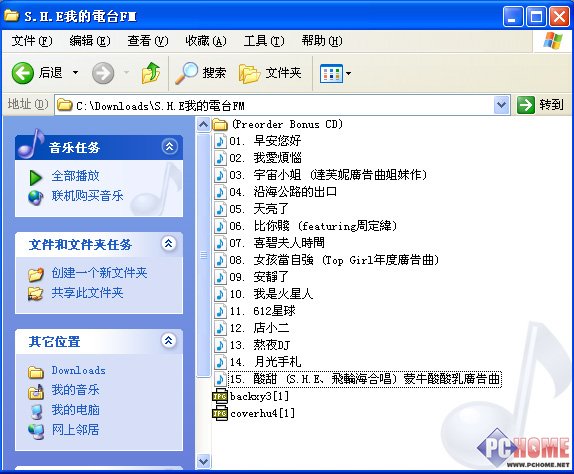Viewport: 574px width, 474px height.
Task: Open the Views dropdown arrow
Action: tap(348, 73)
